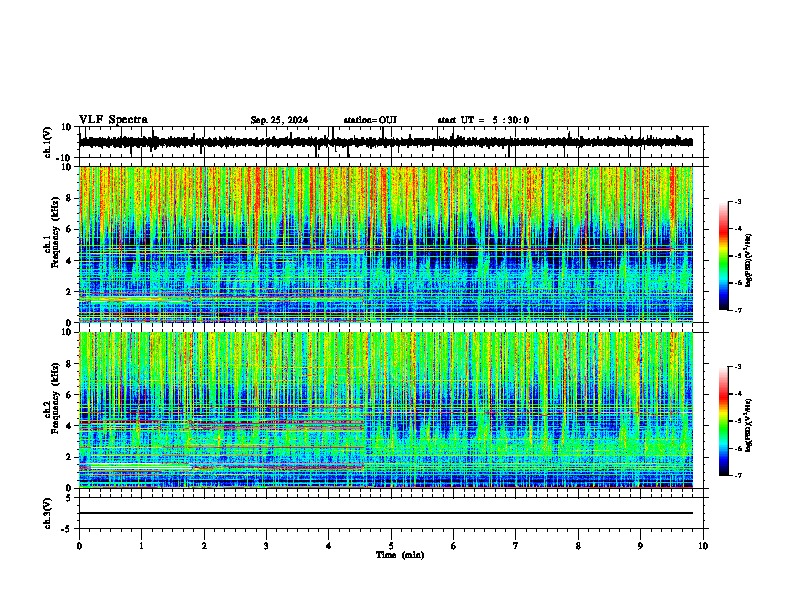Click the ch.2 colorbar log(PSD) unit label
792x612 pixels.
point(749,425)
